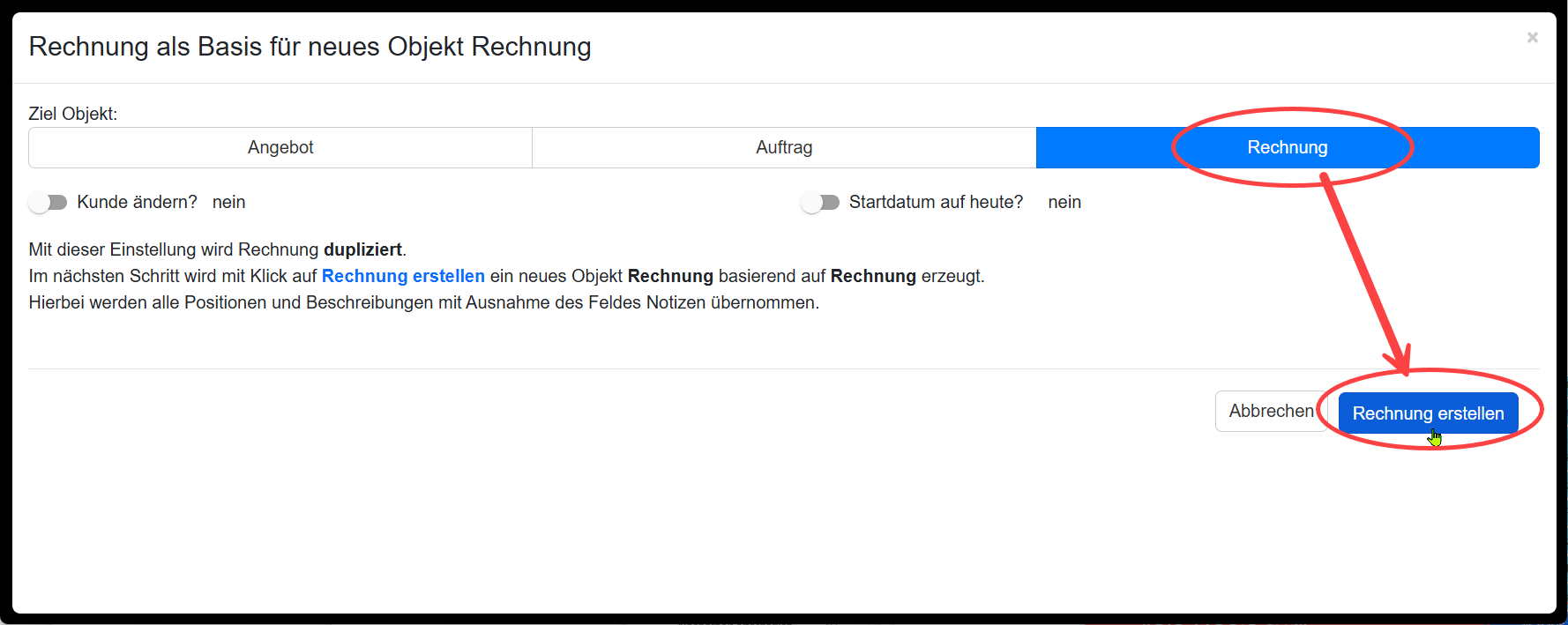1568x625 pixels.
Task: Select Rechnung as target object
Action: click(x=1288, y=147)
